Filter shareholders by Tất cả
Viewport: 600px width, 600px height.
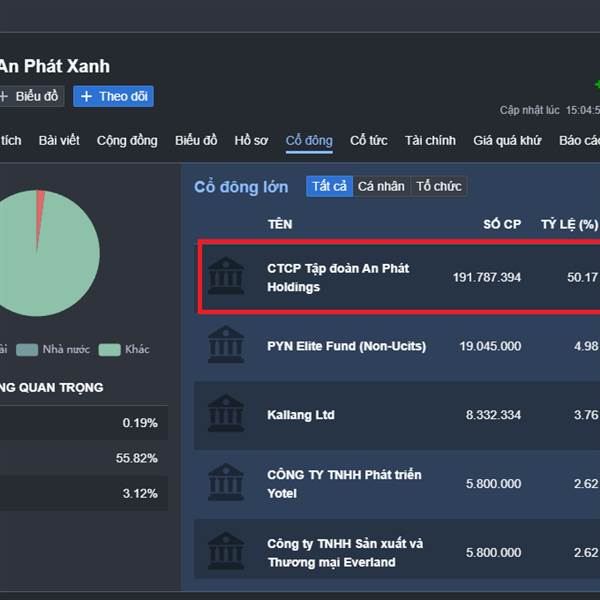(329, 186)
